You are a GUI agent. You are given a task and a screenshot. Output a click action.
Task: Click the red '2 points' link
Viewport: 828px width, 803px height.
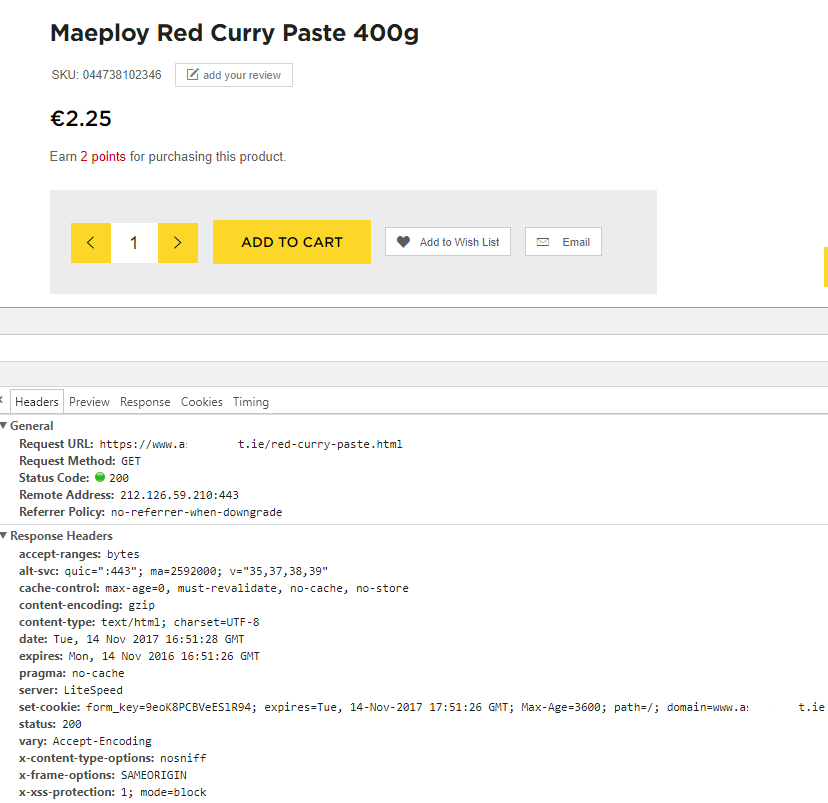(x=103, y=156)
